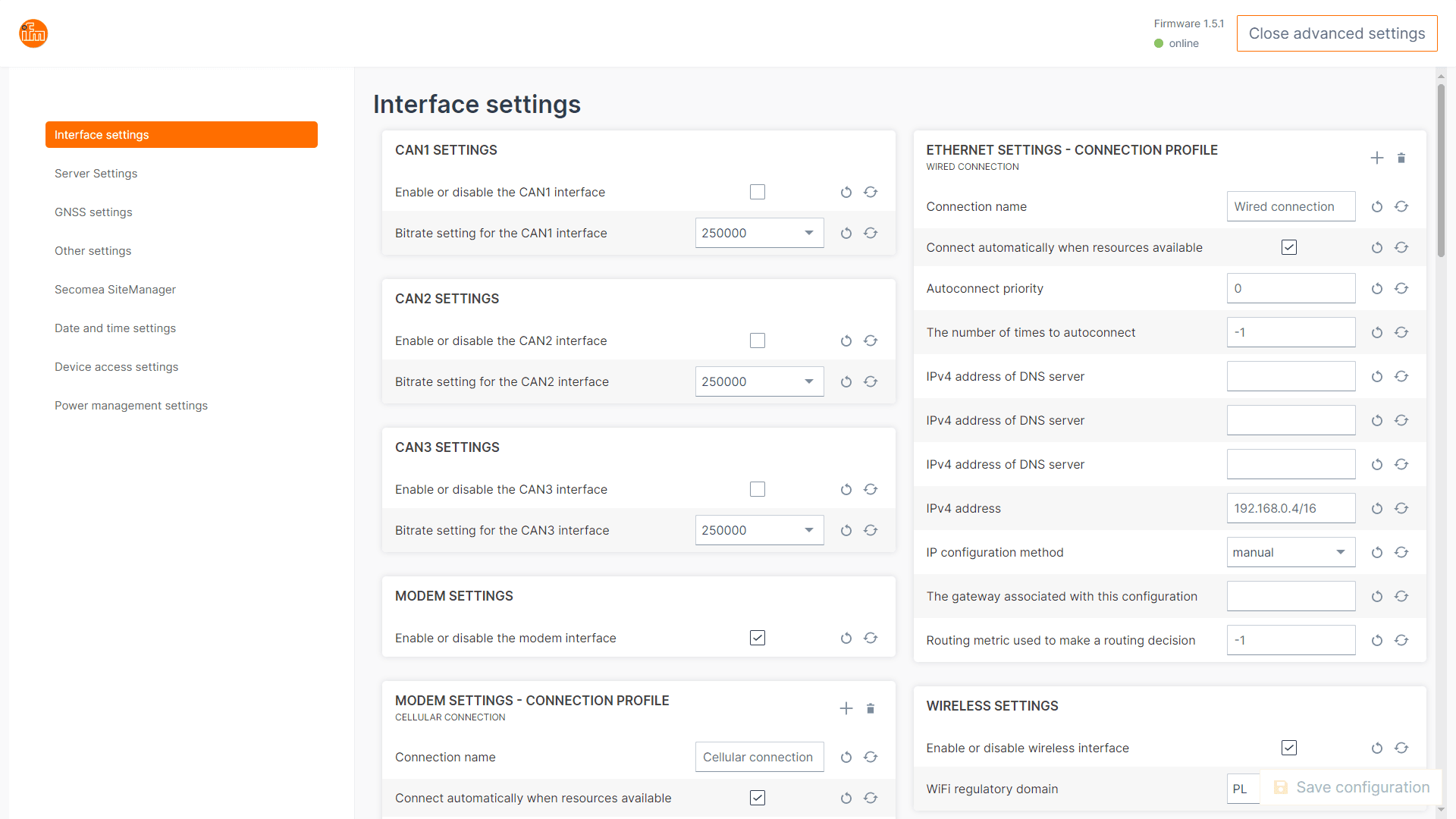1456x819 pixels.
Task: Add a new modem connection profile
Action: [x=846, y=708]
